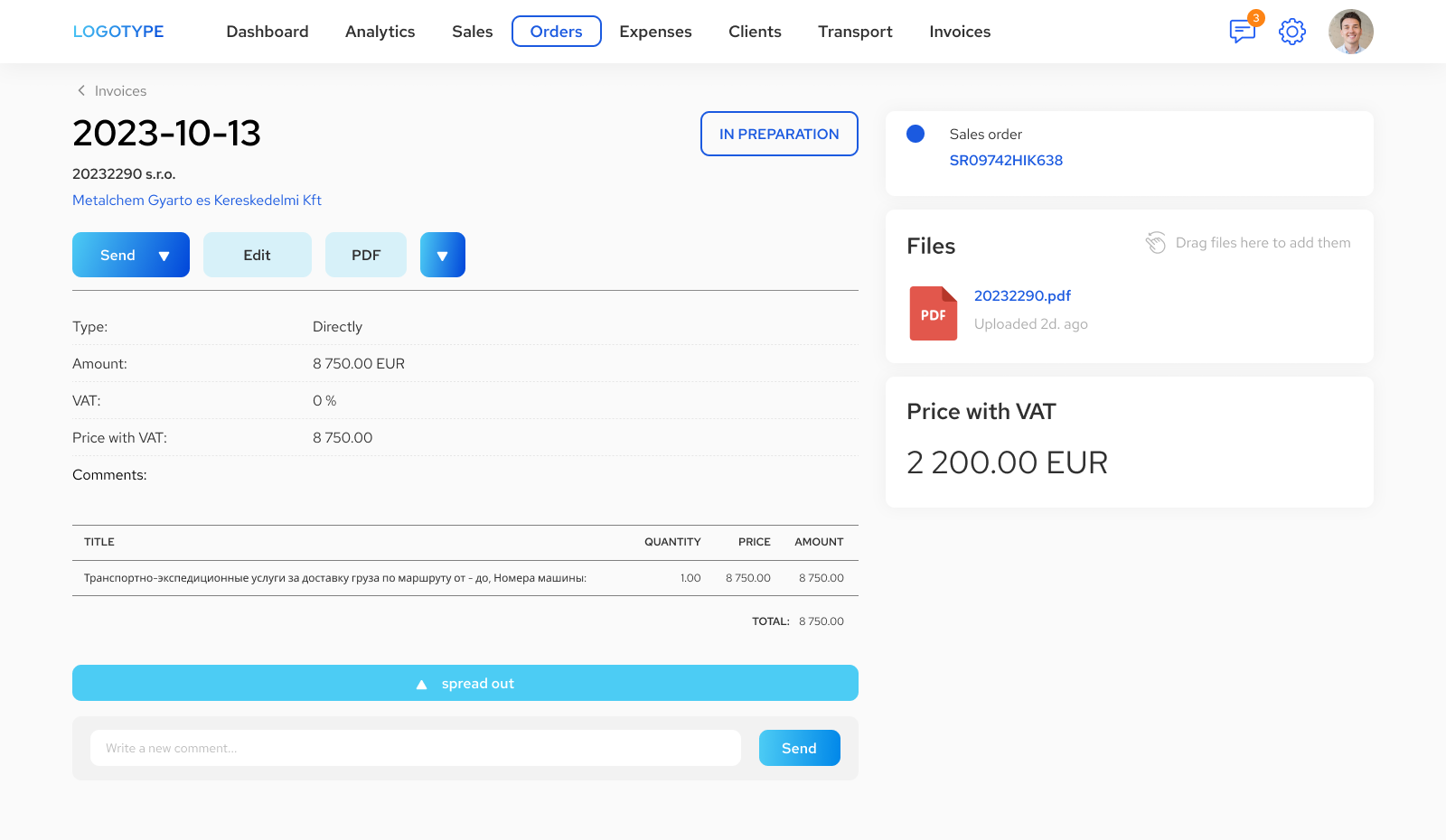The width and height of the screenshot is (1446, 840).
Task: Click the PDF file icon under Files
Action: (x=933, y=313)
